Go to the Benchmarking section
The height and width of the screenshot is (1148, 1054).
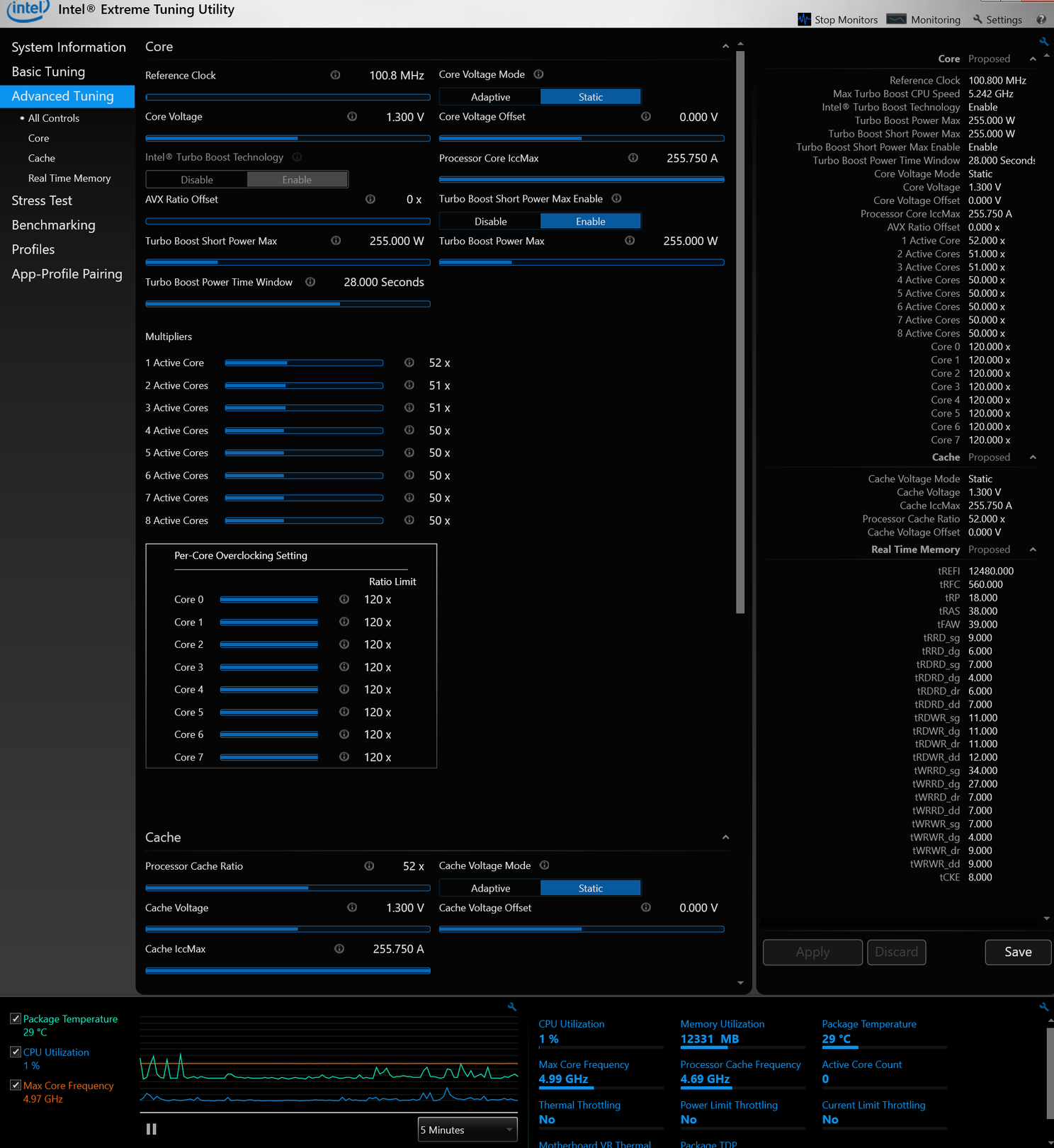[x=54, y=225]
